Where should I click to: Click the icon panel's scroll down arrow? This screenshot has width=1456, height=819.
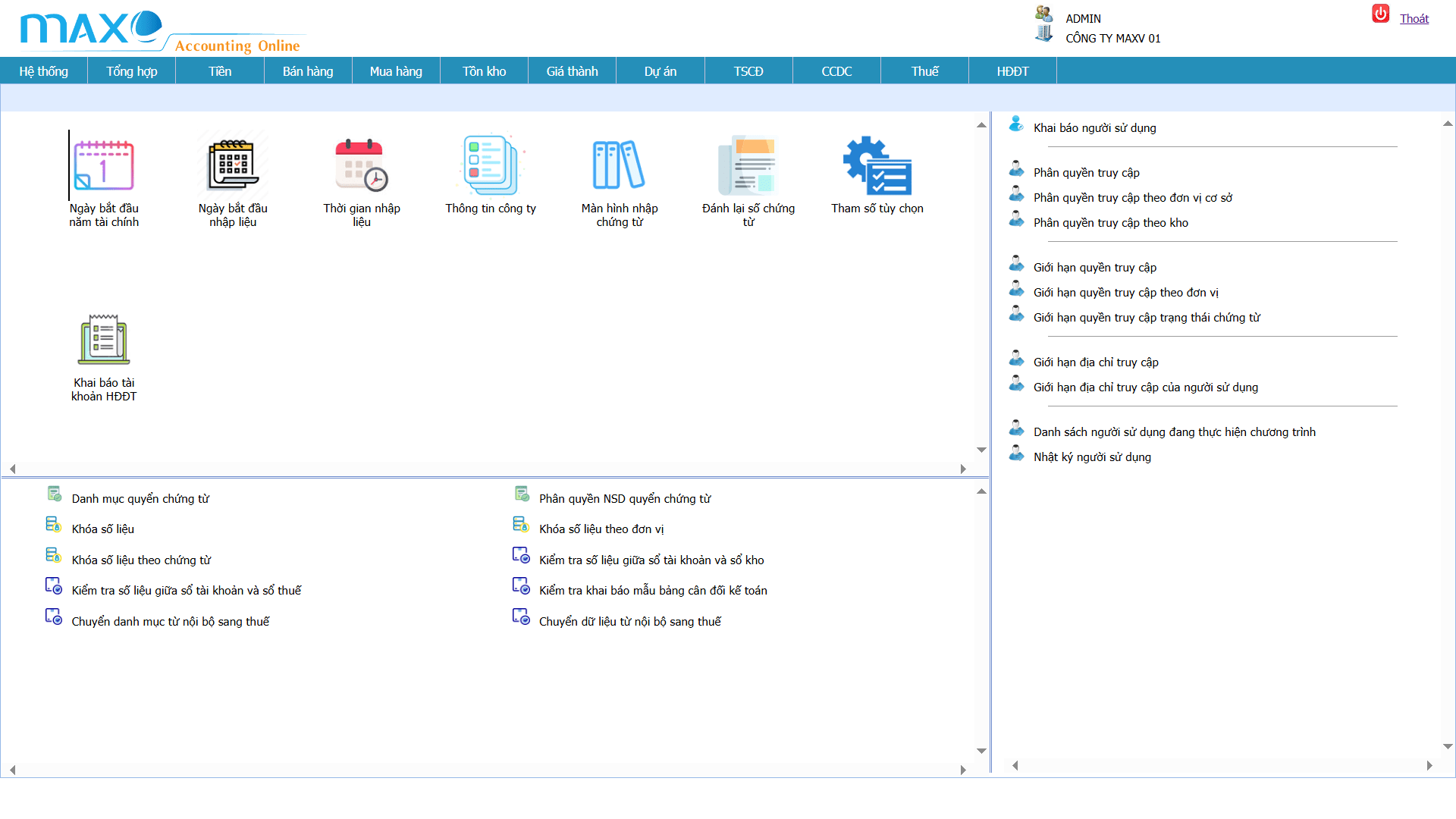pyautogui.click(x=981, y=450)
